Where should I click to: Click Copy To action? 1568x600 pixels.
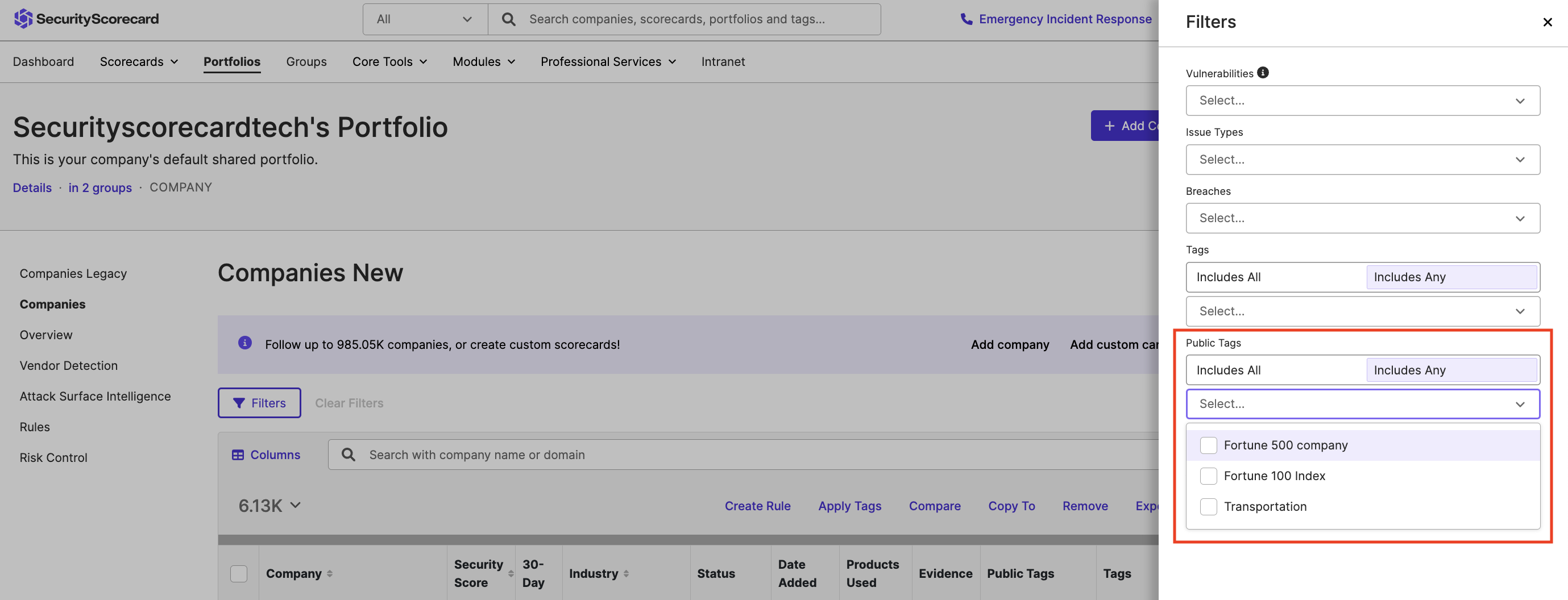pos(1011,506)
